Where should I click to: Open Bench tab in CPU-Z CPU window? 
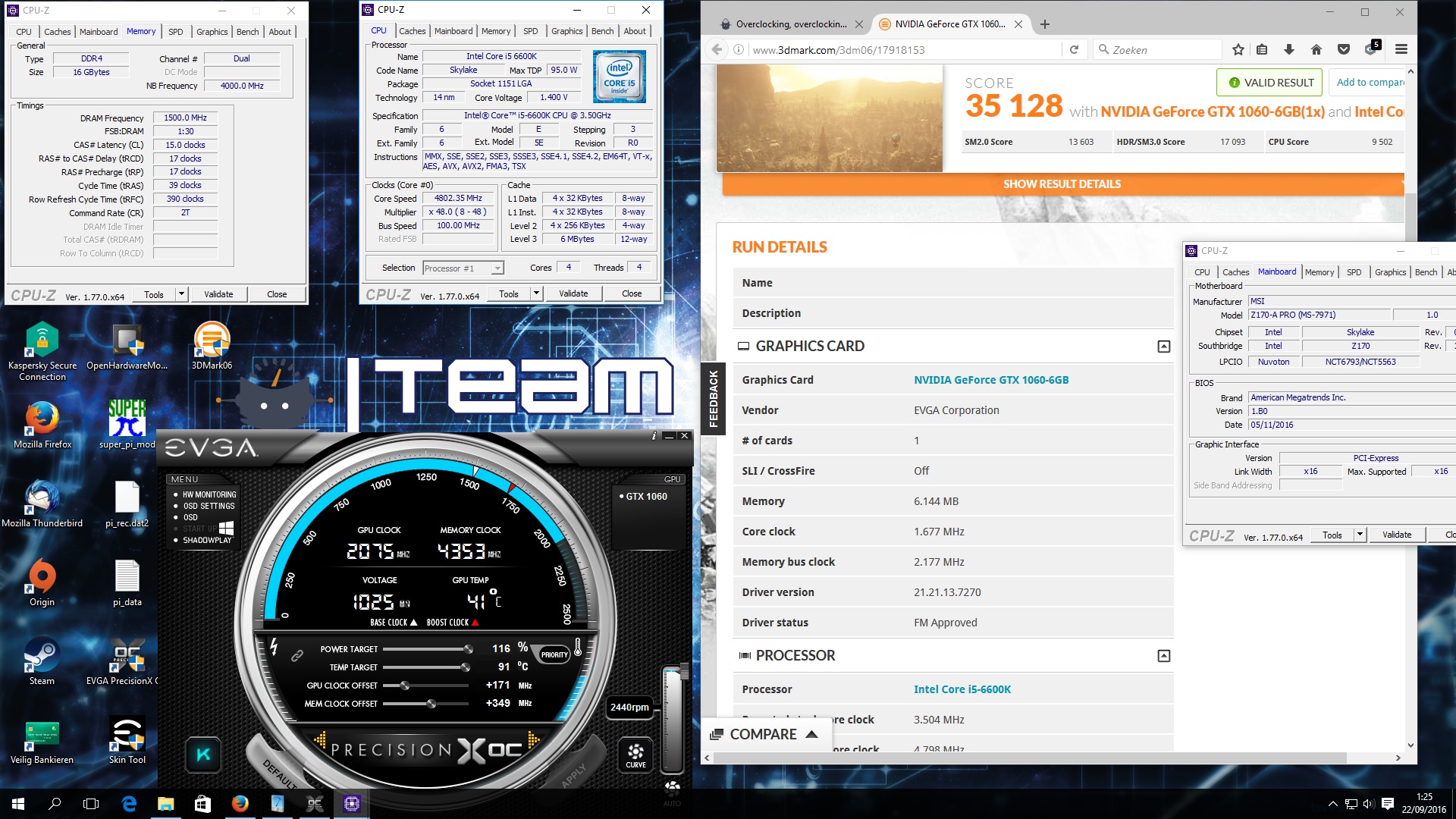click(602, 31)
